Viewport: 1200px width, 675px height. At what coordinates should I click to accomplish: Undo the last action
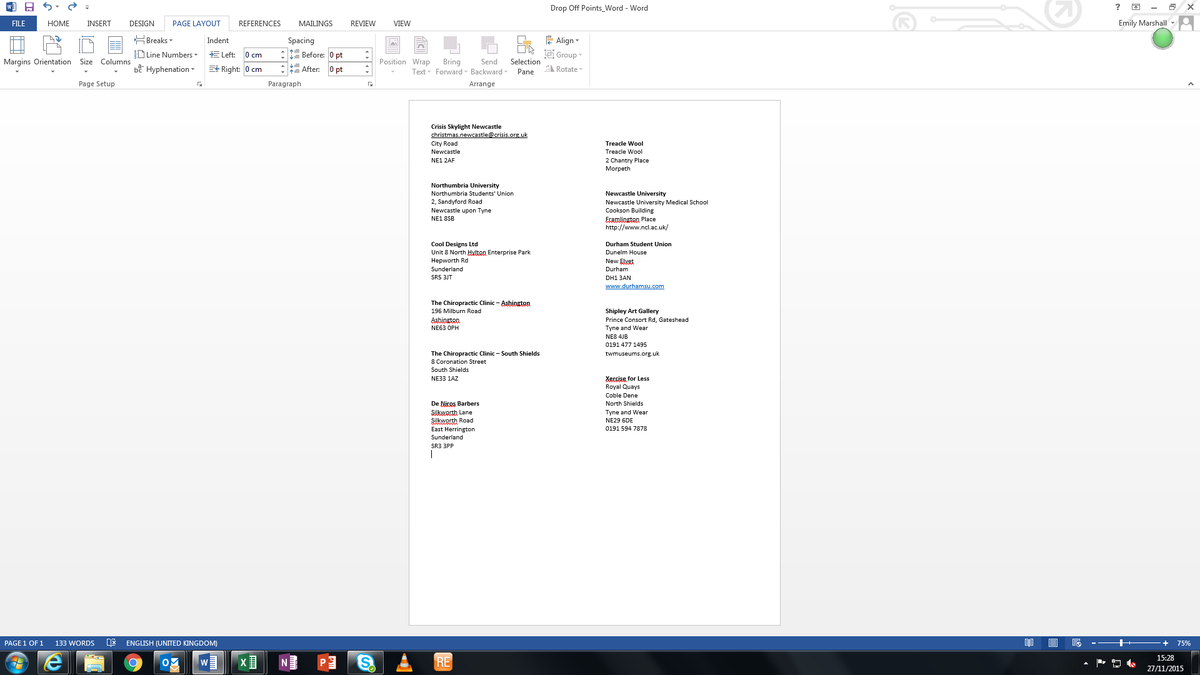(x=47, y=8)
